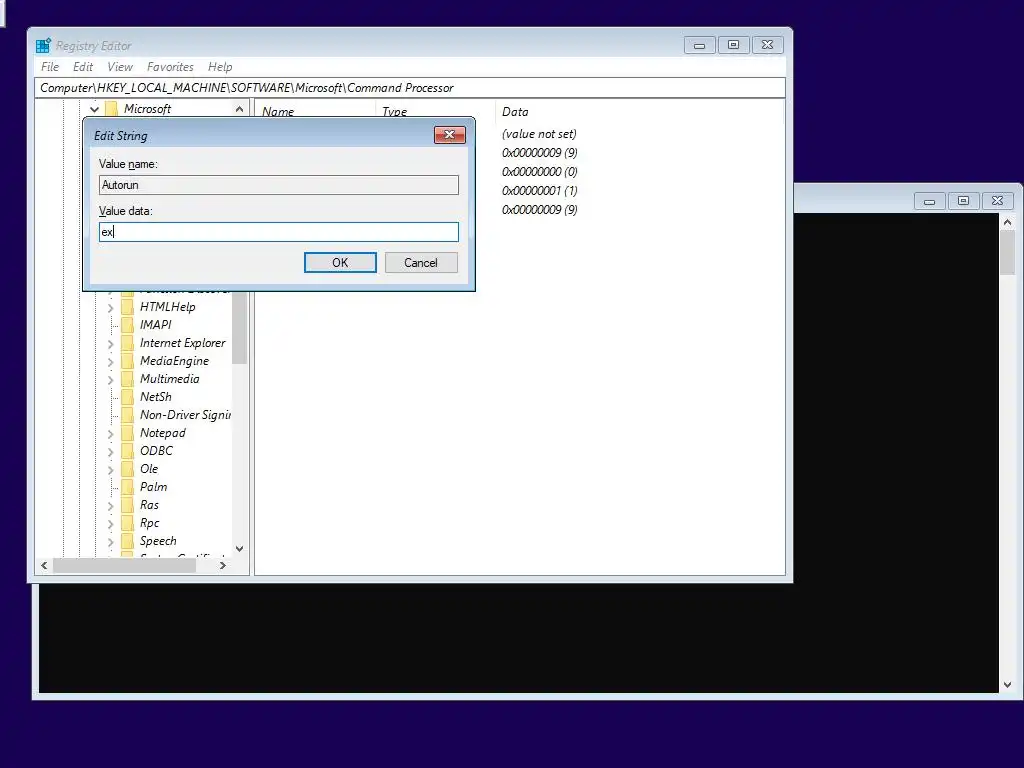Expand the Multimedia tree node
The height and width of the screenshot is (768, 1024).
[x=110, y=379]
